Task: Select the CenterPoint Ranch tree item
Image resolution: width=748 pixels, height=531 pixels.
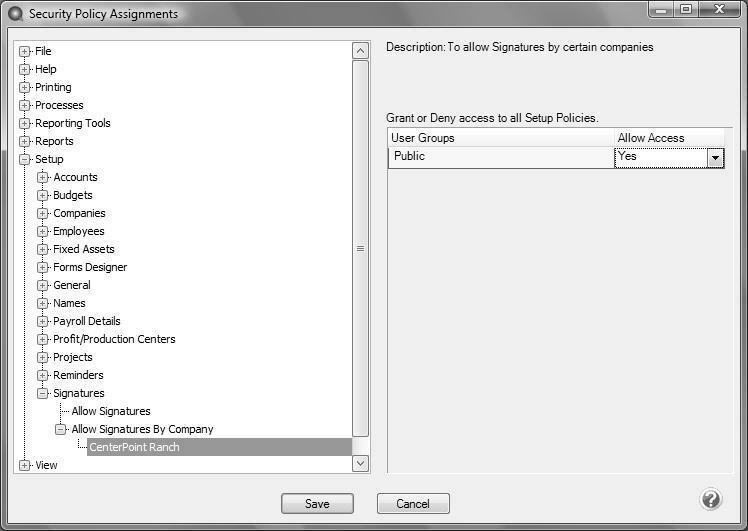Action: click(134, 447)
